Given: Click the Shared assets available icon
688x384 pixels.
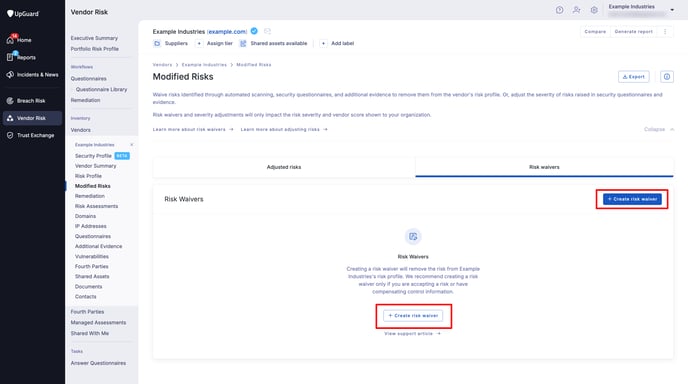Looking at the screenshot, I should [x=243, y=43].
